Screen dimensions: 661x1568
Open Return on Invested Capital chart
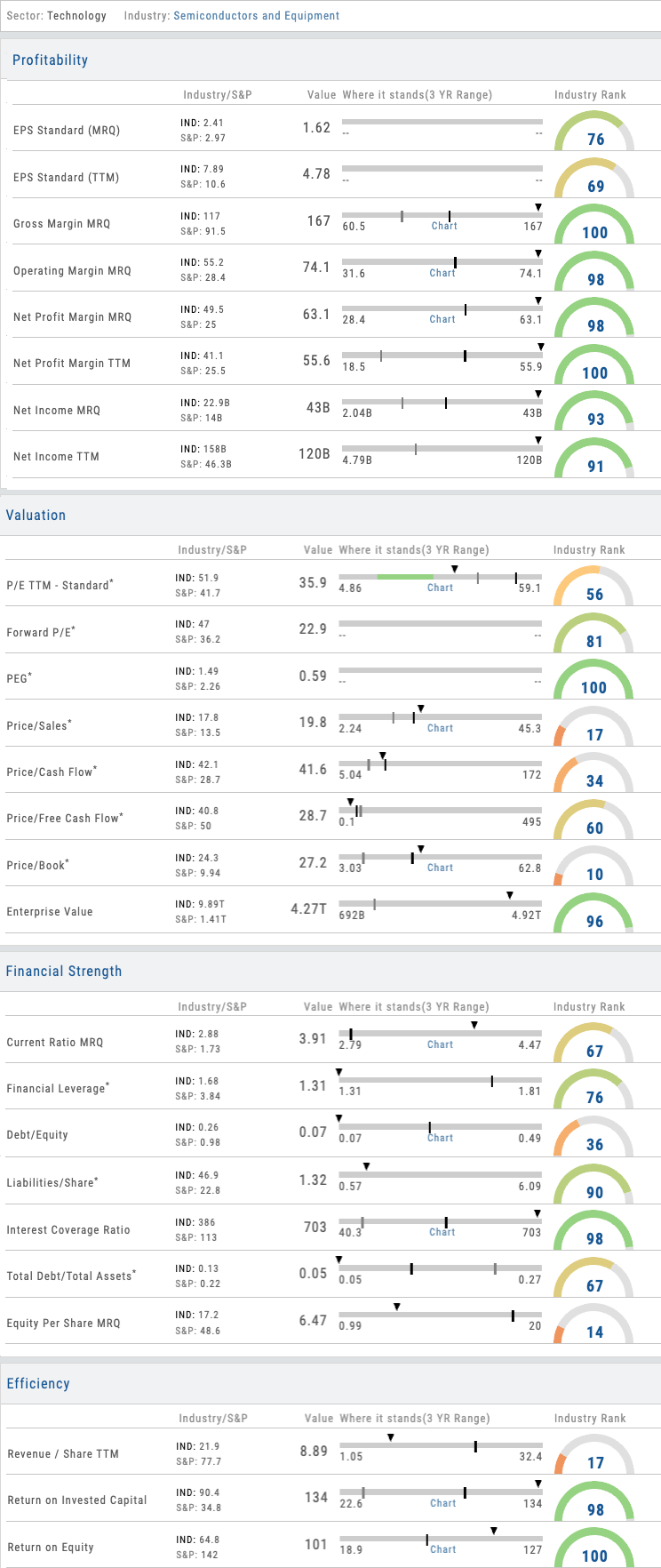(443, 1504)
